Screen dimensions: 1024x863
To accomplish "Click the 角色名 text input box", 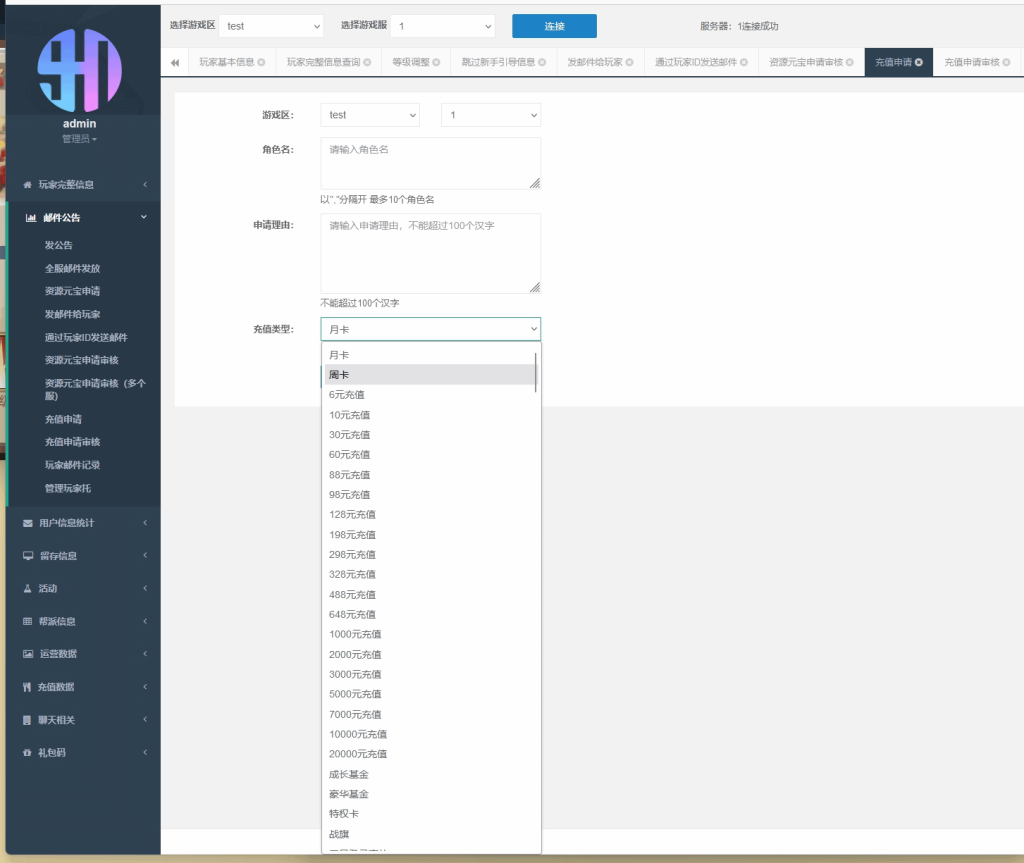I will (430, 163).
